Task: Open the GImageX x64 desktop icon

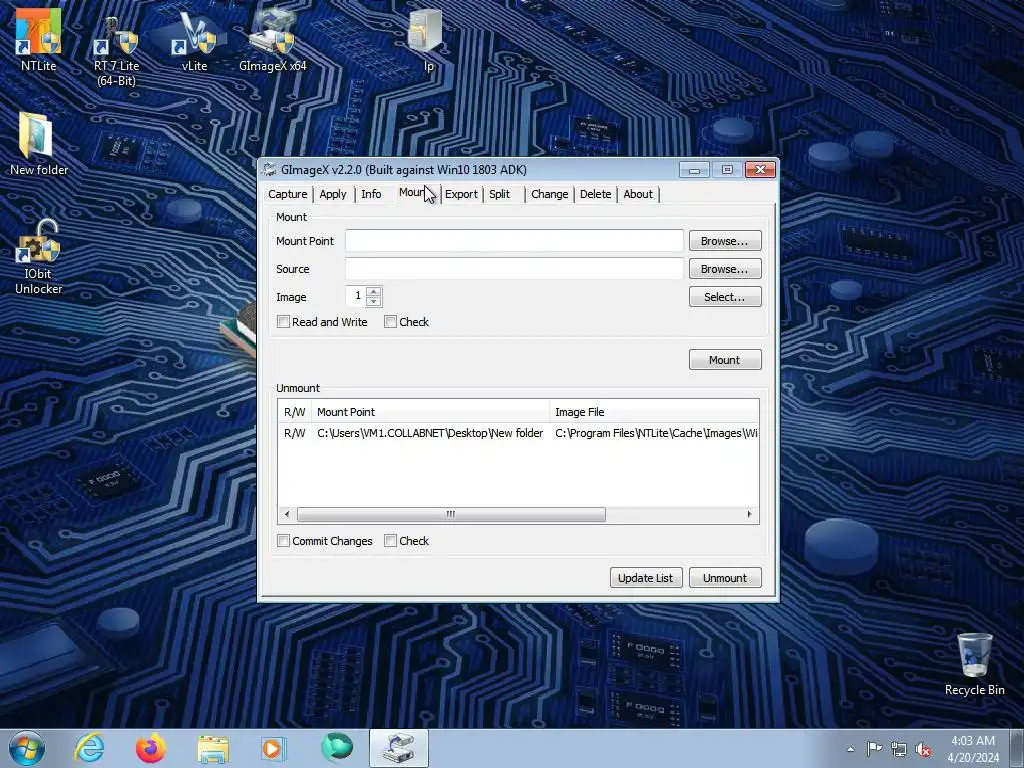Action: click(272, 39)
